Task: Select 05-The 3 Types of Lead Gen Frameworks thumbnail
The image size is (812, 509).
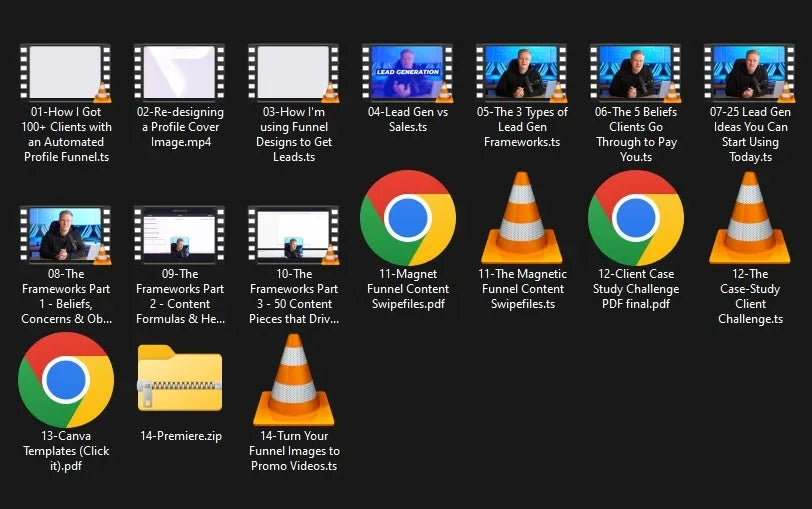Action: tap(521, 73)
